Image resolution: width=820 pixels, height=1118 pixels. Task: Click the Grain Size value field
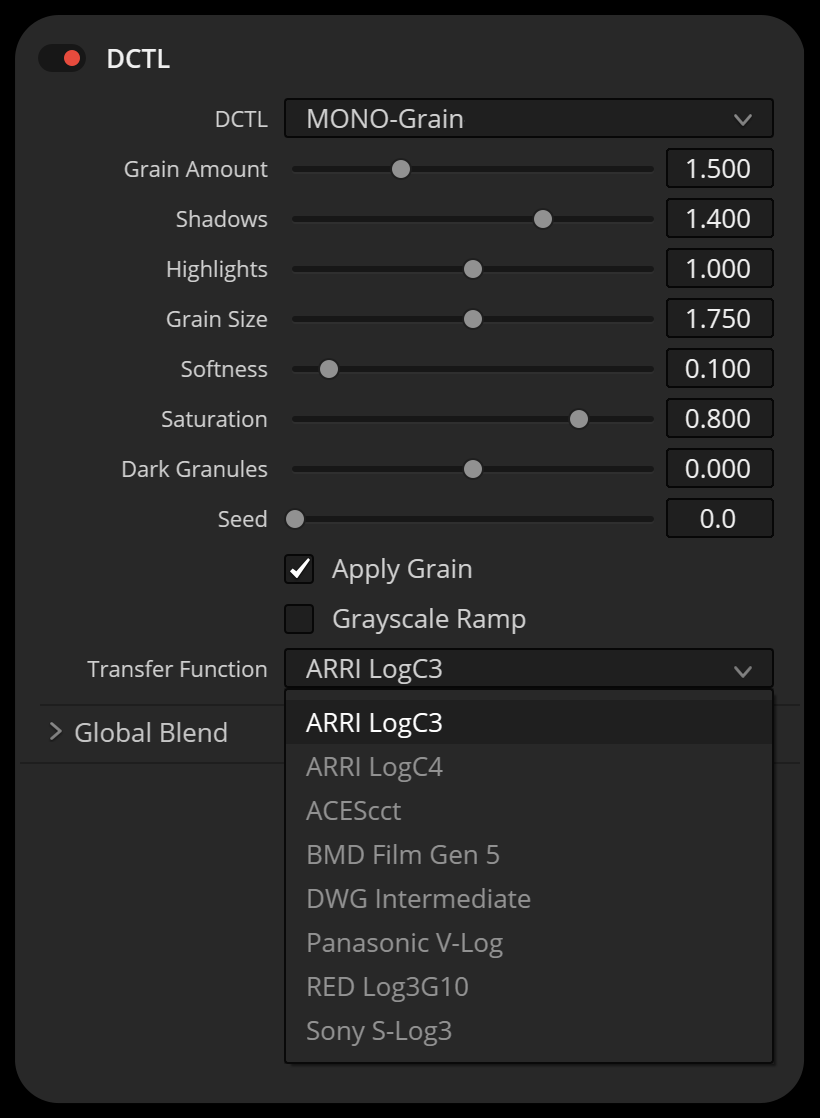click(719, 319)
